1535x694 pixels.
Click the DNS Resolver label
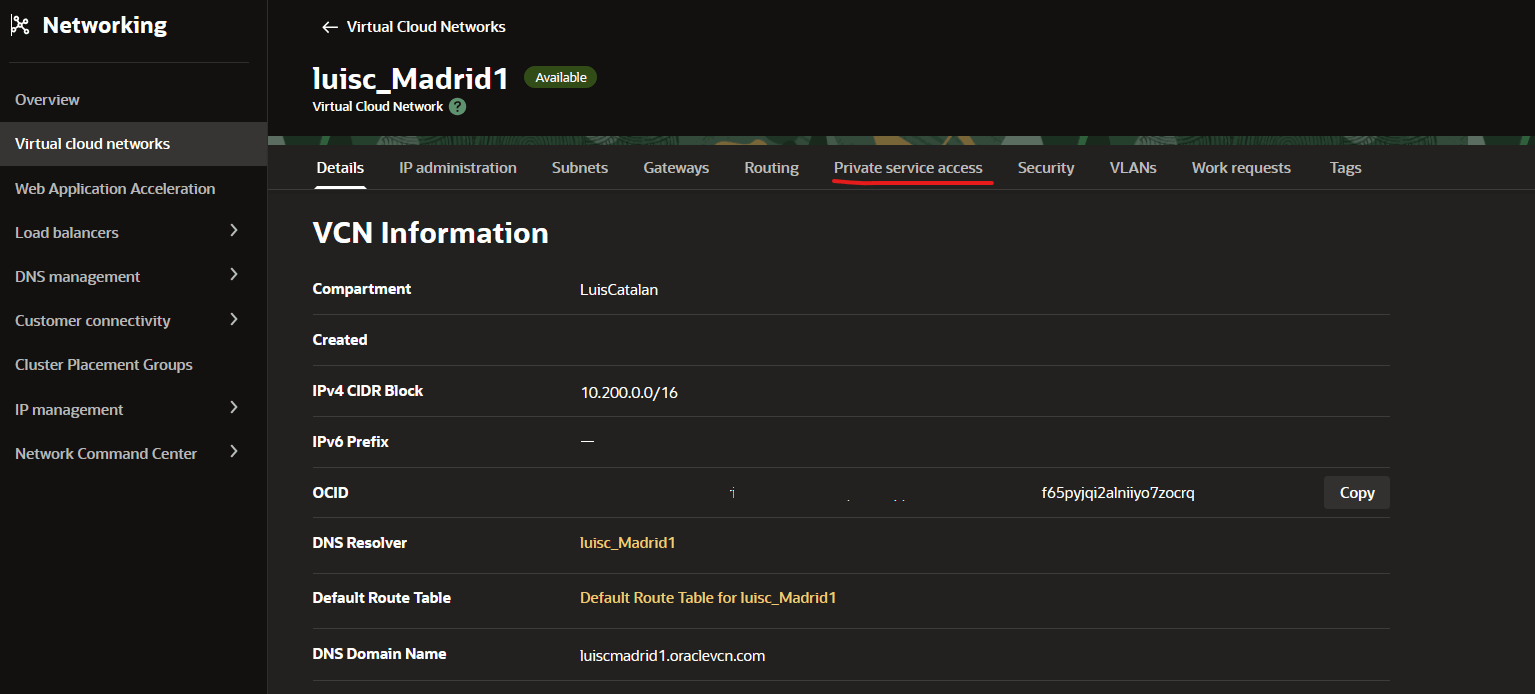360,543
